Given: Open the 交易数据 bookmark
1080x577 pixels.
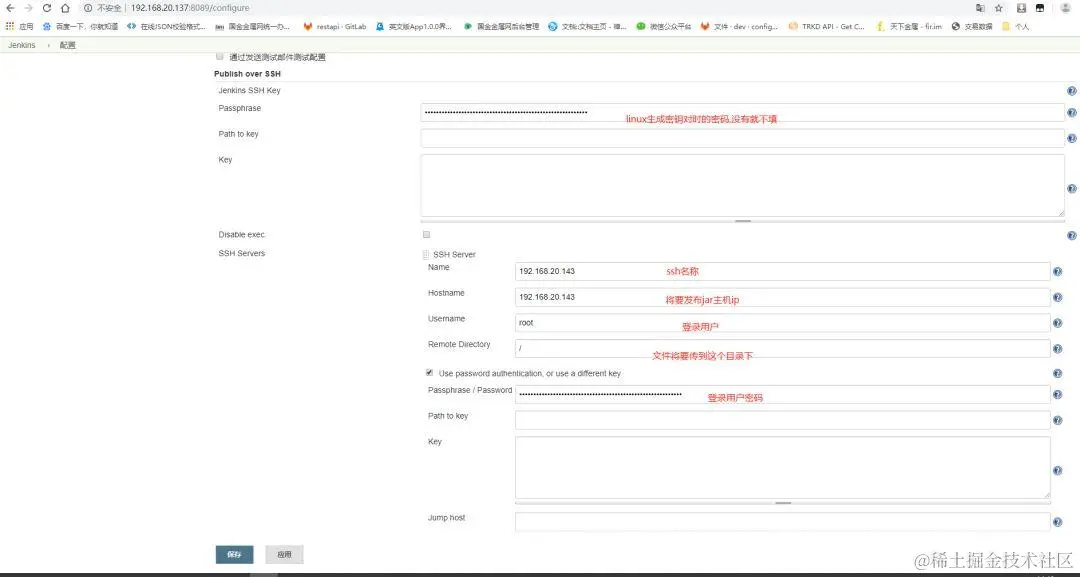Looking at the screenshot, I should click(x=973, y=27).
